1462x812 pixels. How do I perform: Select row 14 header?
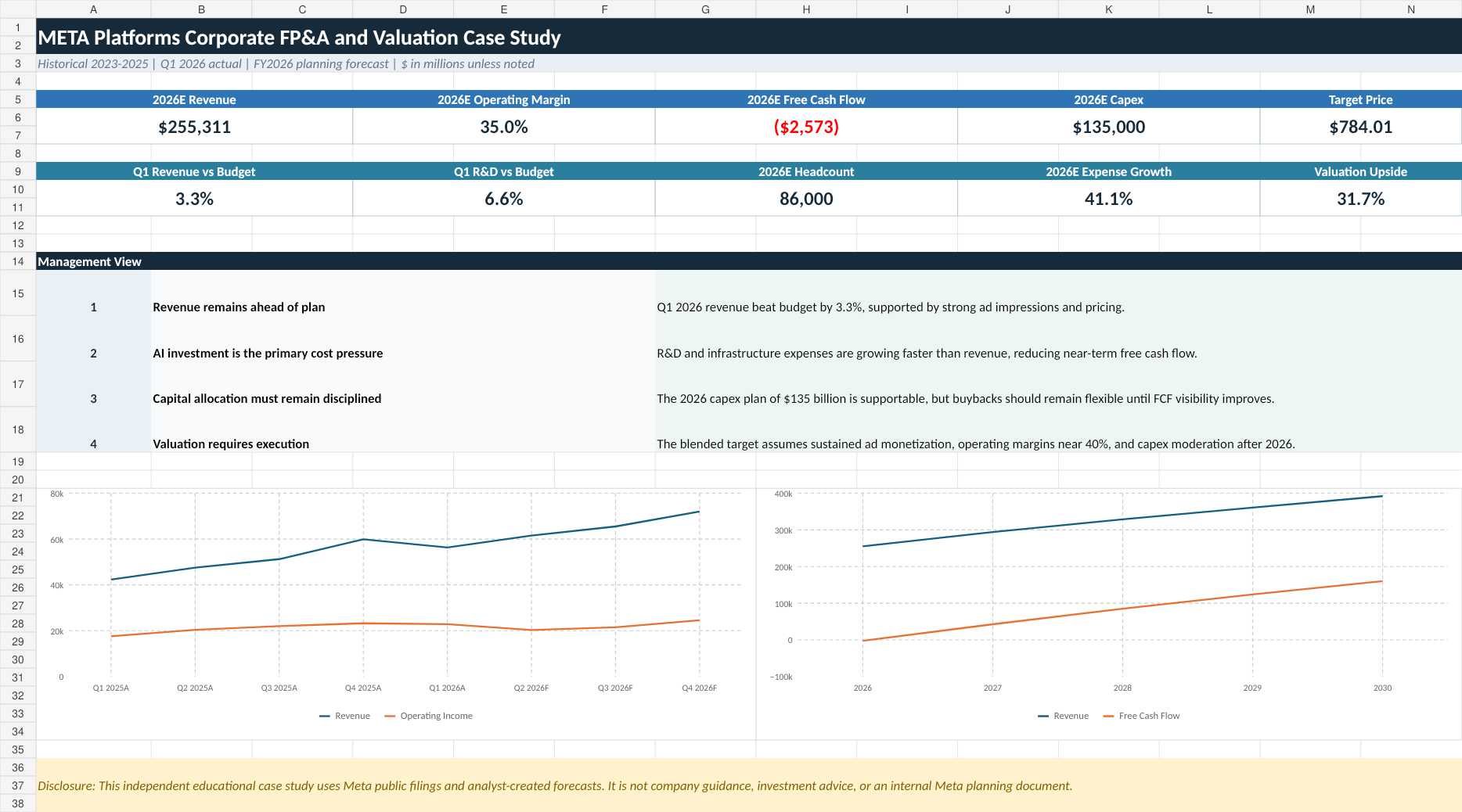click(18, 261)
